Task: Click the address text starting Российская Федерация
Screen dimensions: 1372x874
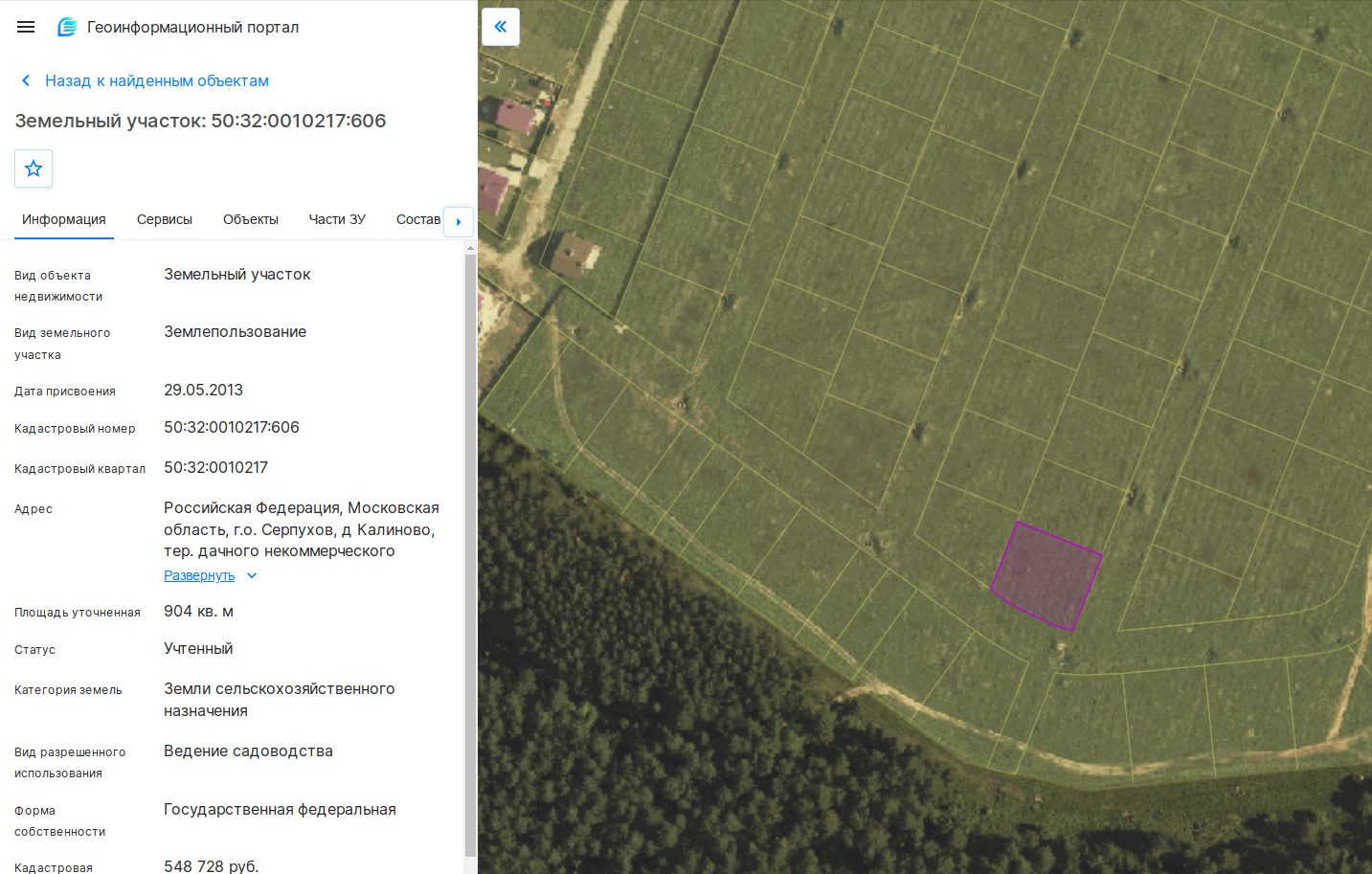Action: click(x=302, y=529)
